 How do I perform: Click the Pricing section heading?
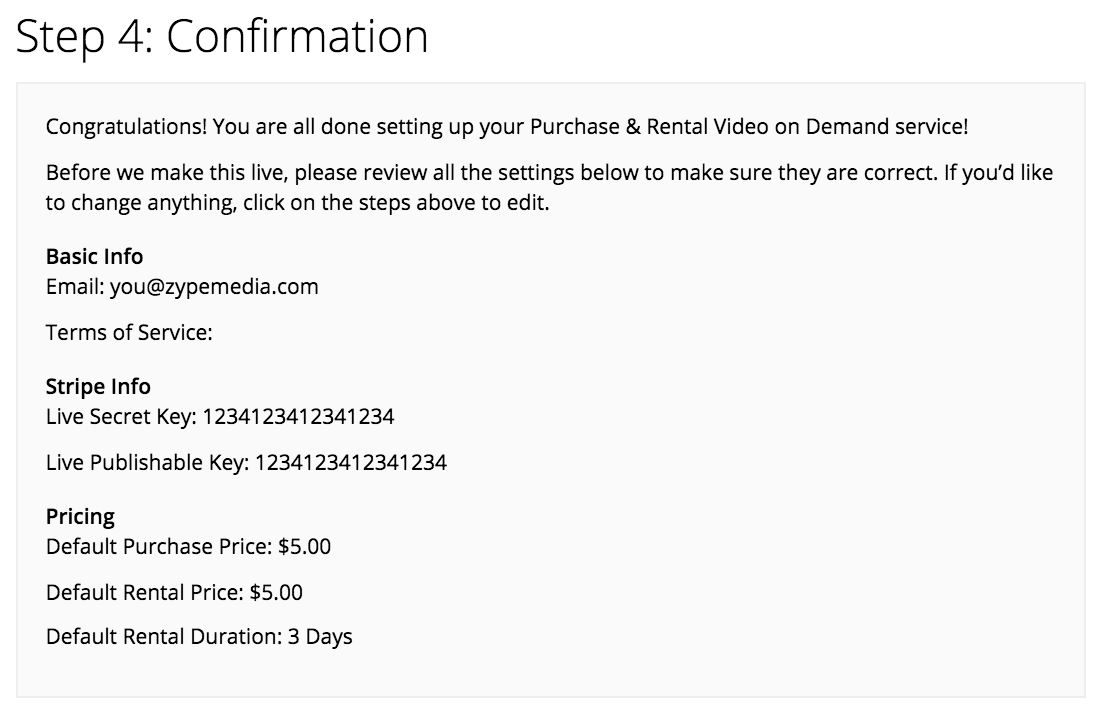(x=80, y=517)
